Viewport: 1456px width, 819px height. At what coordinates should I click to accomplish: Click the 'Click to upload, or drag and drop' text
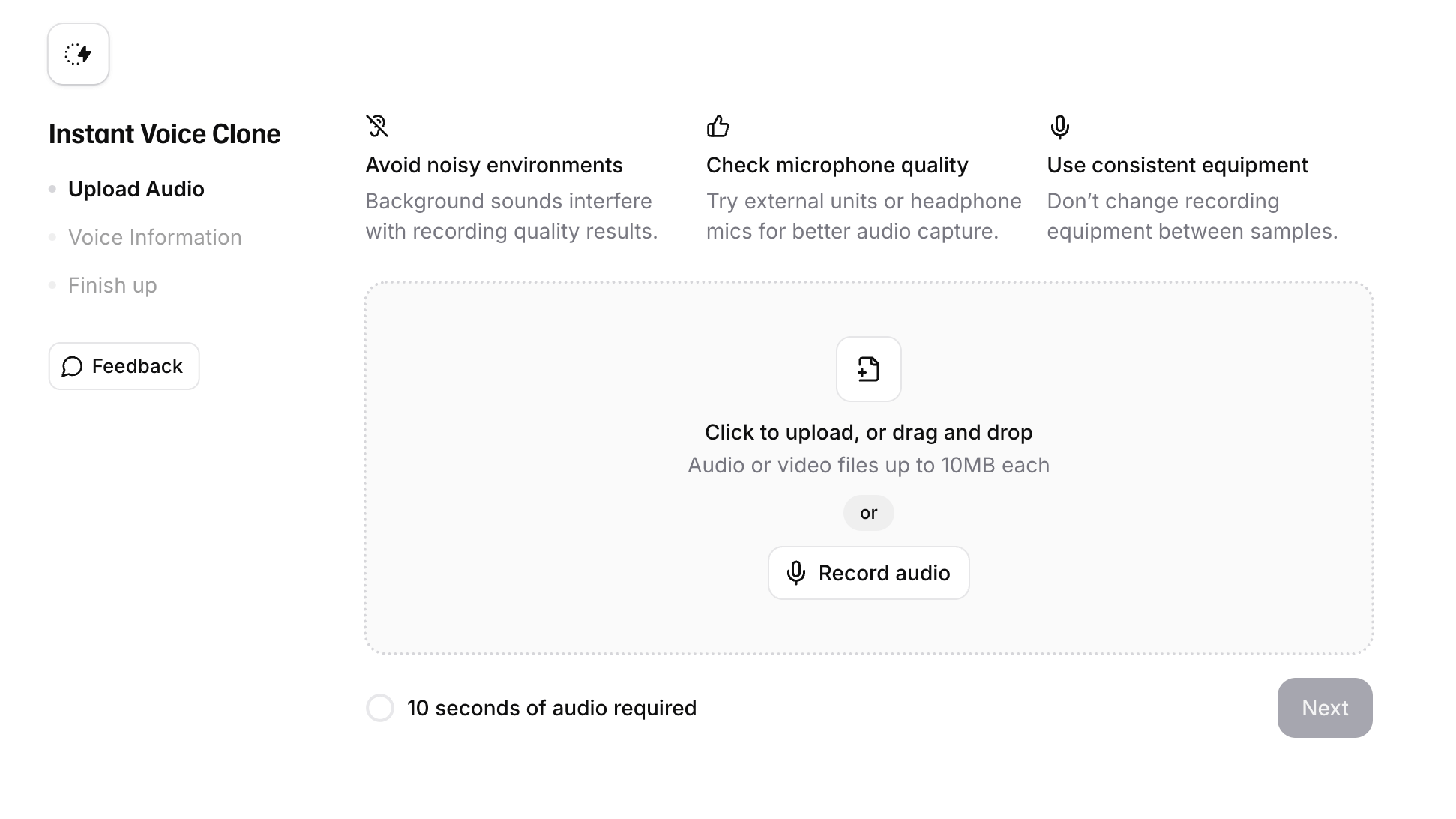pyautogui.click(x=868, y=432)
